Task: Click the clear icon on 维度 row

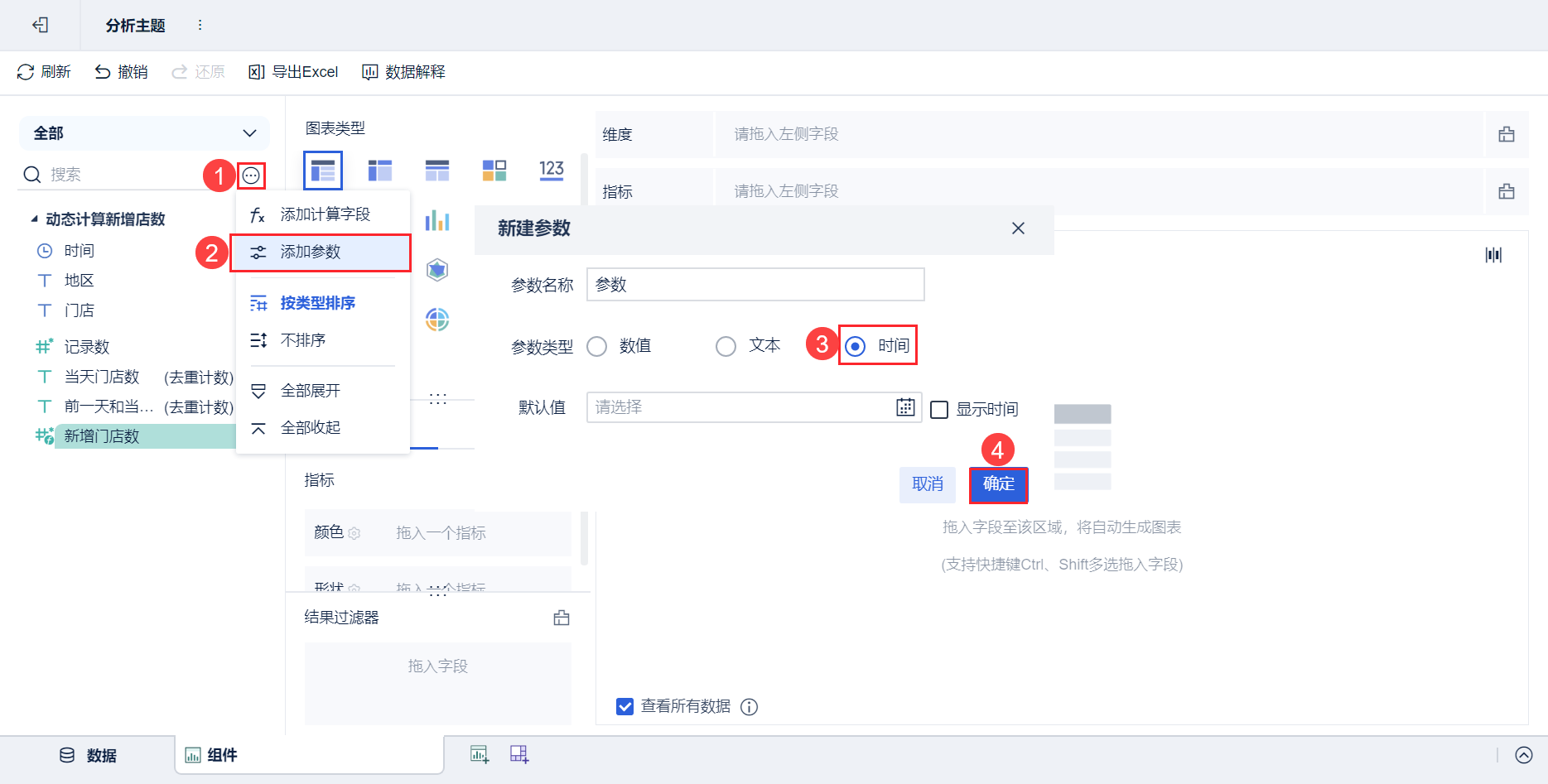Action: pos(1507,134)
